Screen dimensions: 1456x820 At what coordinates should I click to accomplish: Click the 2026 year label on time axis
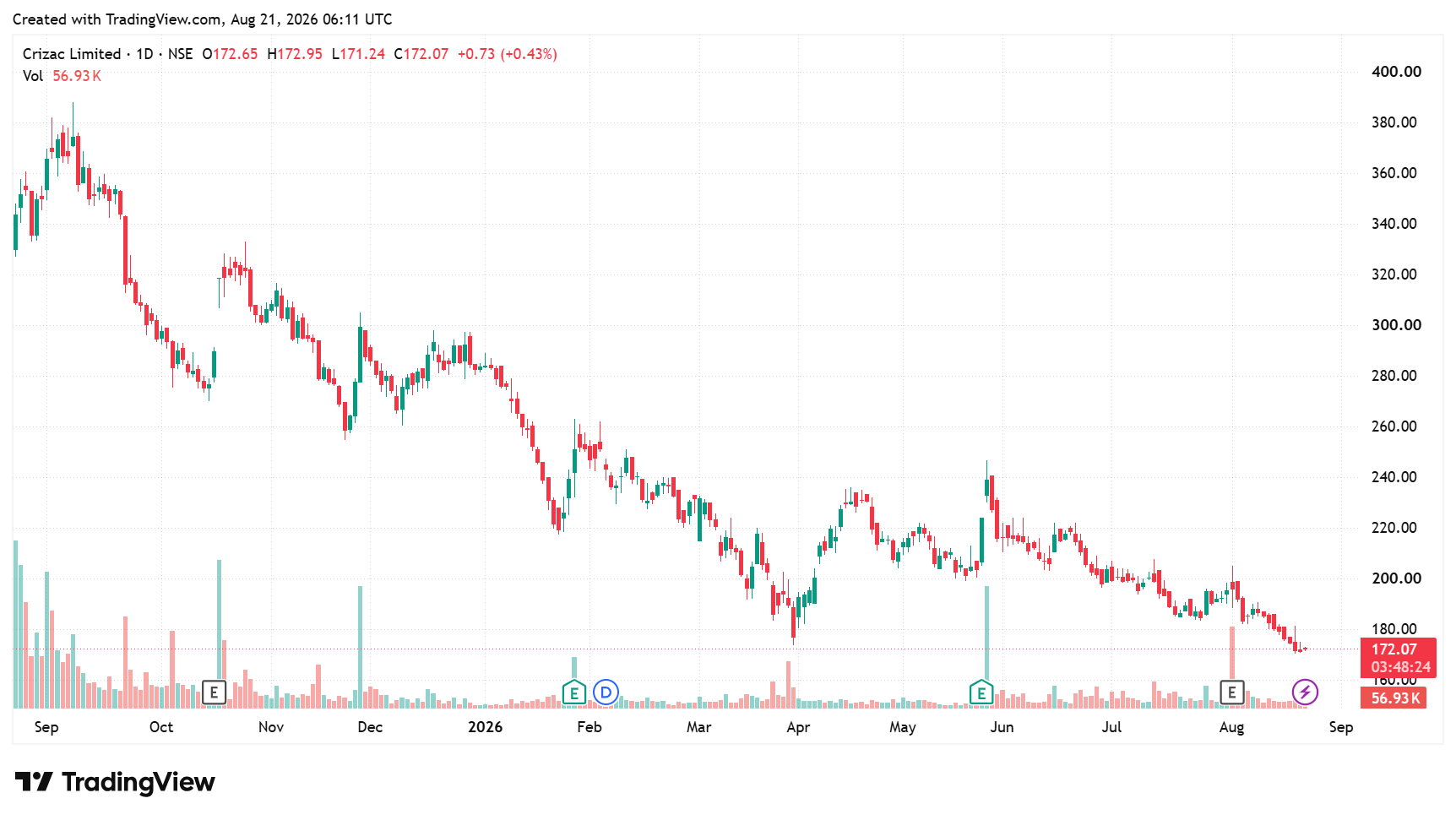coord(486,727)
